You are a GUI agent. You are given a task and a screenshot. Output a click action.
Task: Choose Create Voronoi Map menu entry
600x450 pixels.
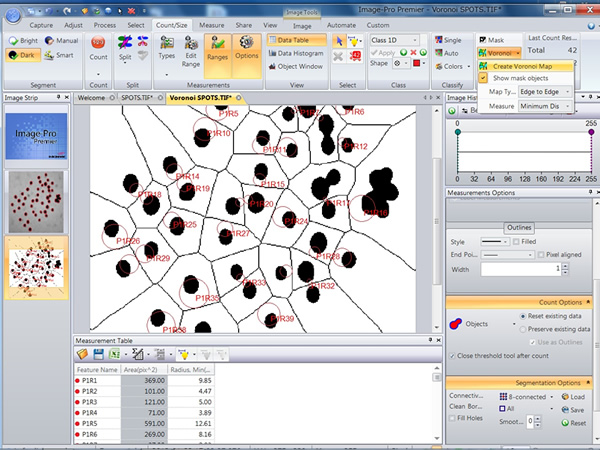pos(525,66)
